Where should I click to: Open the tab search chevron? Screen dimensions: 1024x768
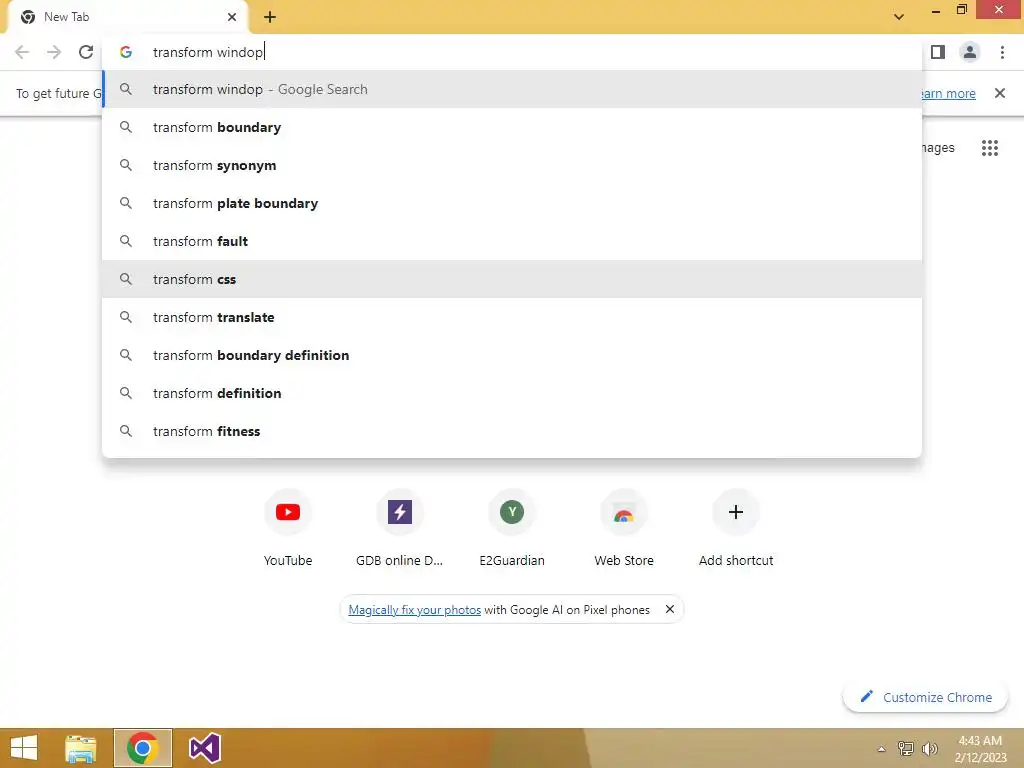tap(899, 17)
